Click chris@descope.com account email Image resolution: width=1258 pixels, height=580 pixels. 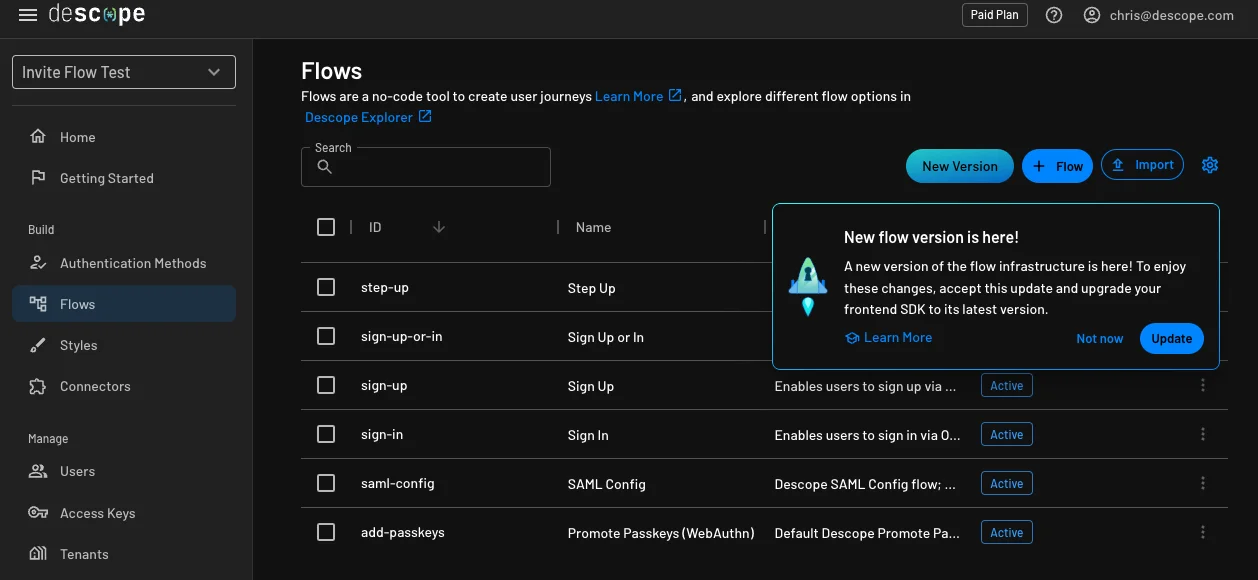click(1172, 15)
